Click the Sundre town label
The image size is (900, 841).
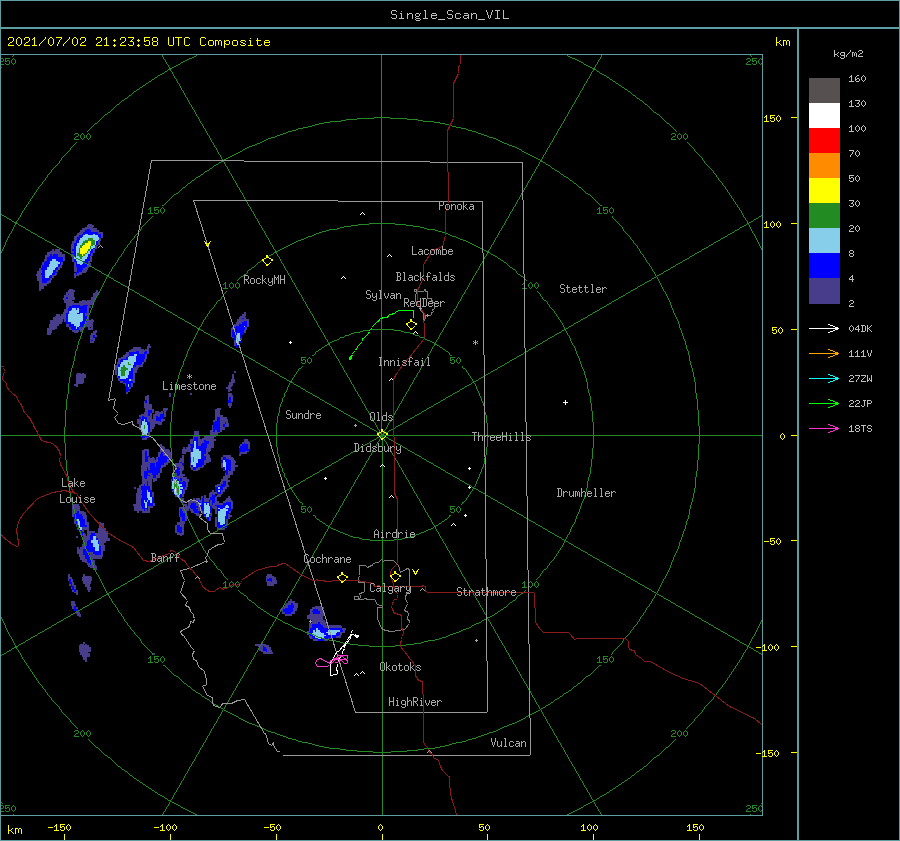point(303,414)
